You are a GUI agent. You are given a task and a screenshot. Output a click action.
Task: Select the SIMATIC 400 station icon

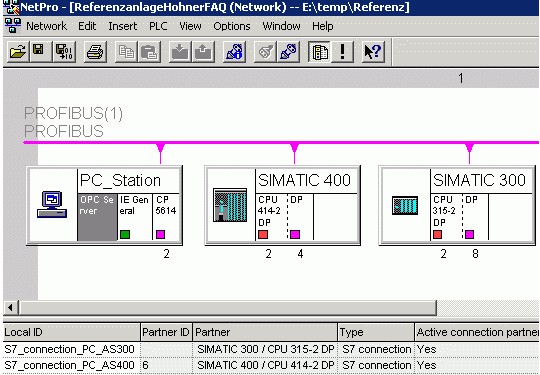coord(230,205)
